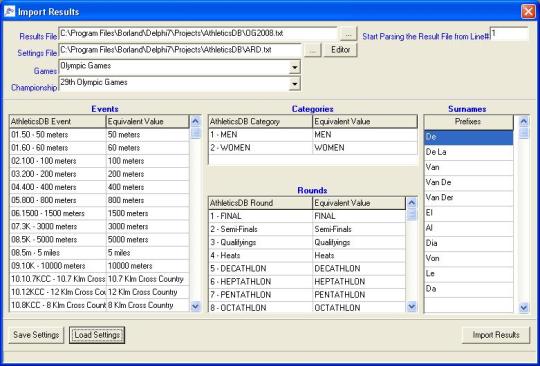
Task: Click AthleticsDB Category column header
Action: [260, 122]
